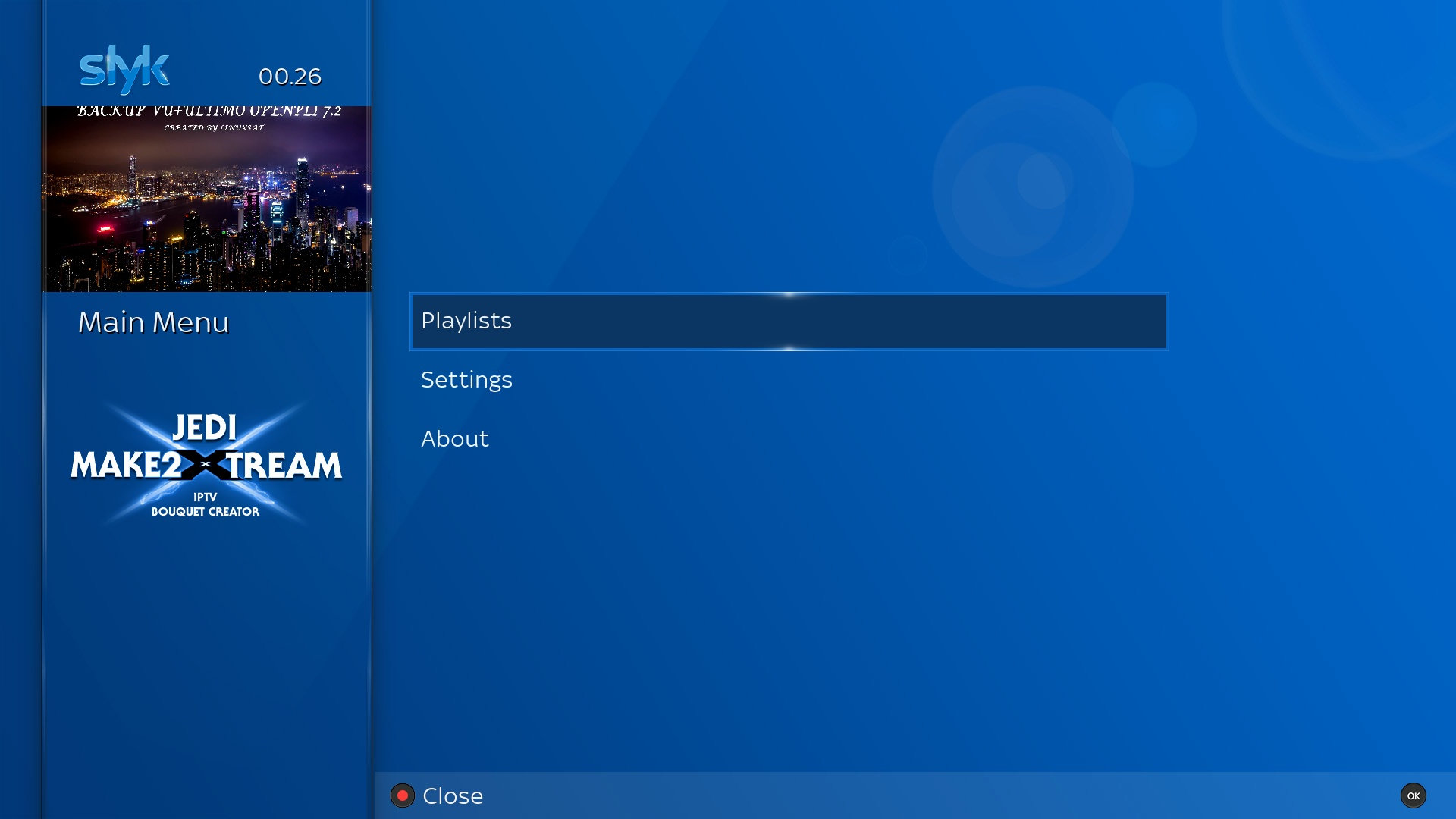1456x819 pixels.
Task: Click the JEDI word in plugin logo
Action: tap(205, 428)
